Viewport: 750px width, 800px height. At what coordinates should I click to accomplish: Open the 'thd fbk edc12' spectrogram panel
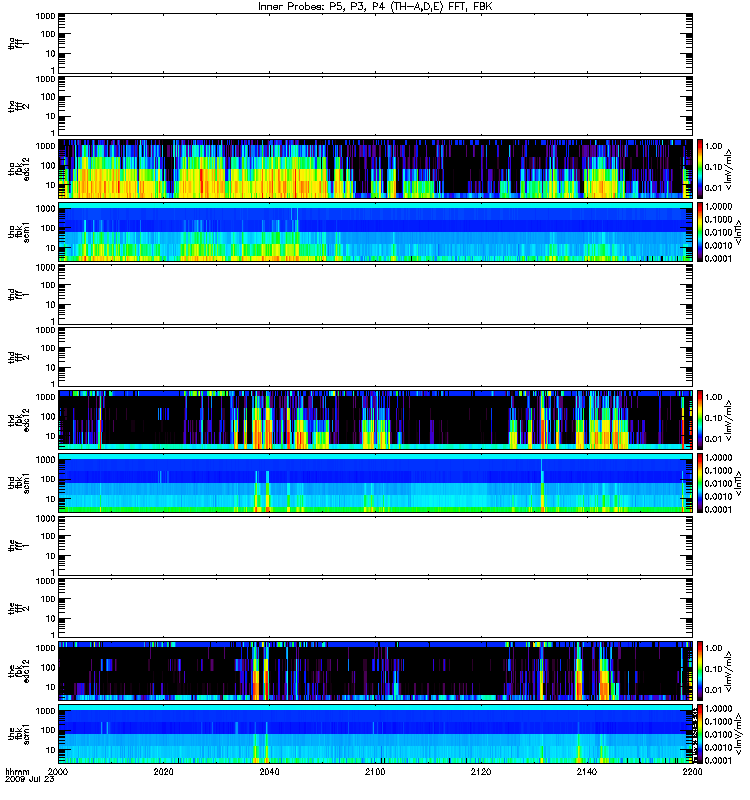(x=375, y=420)
